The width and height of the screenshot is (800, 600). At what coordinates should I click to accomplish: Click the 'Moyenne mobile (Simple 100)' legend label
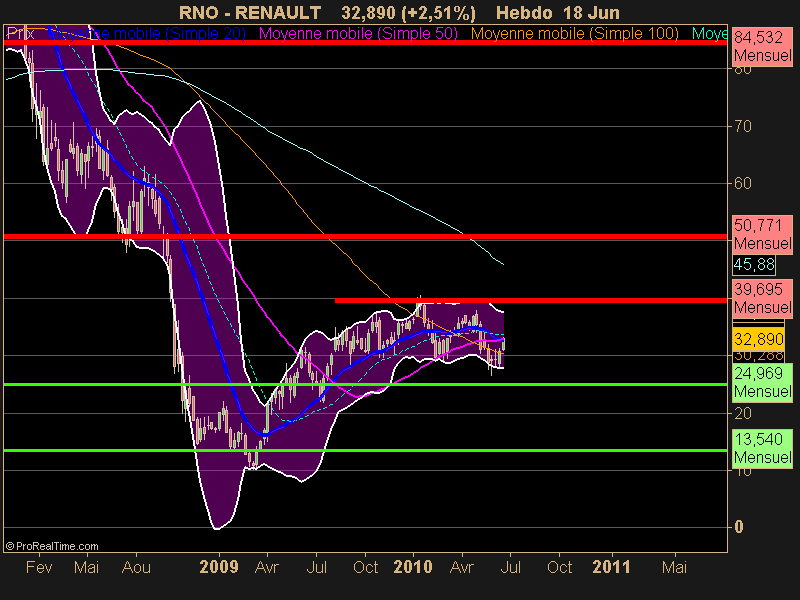(574, 34)
